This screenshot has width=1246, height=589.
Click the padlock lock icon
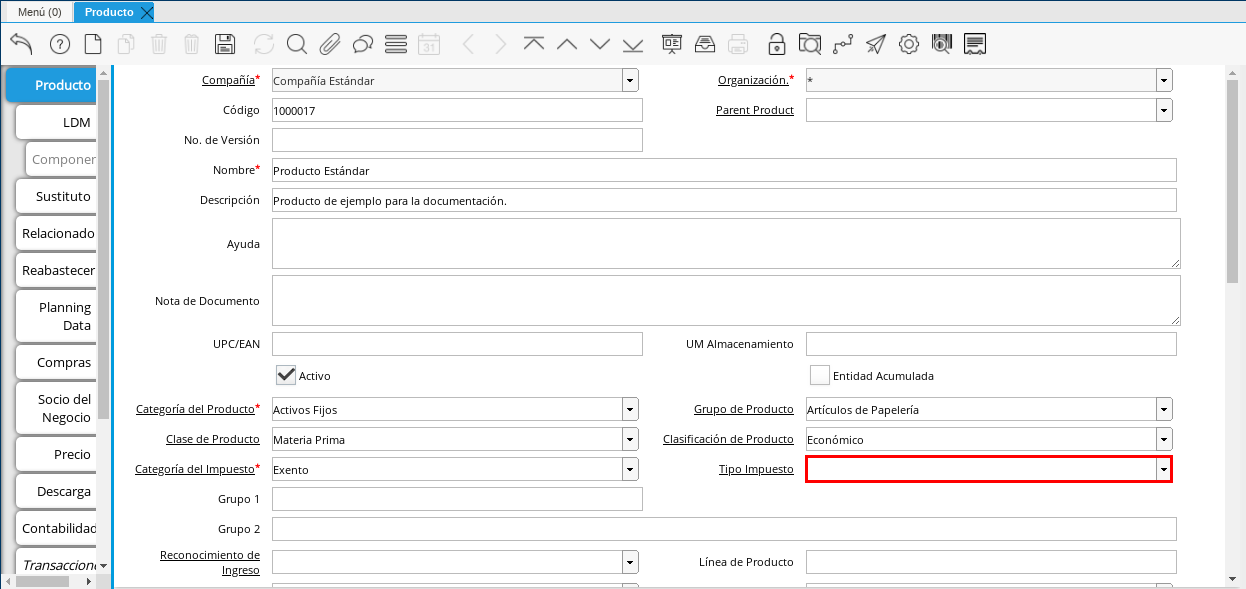776,44
